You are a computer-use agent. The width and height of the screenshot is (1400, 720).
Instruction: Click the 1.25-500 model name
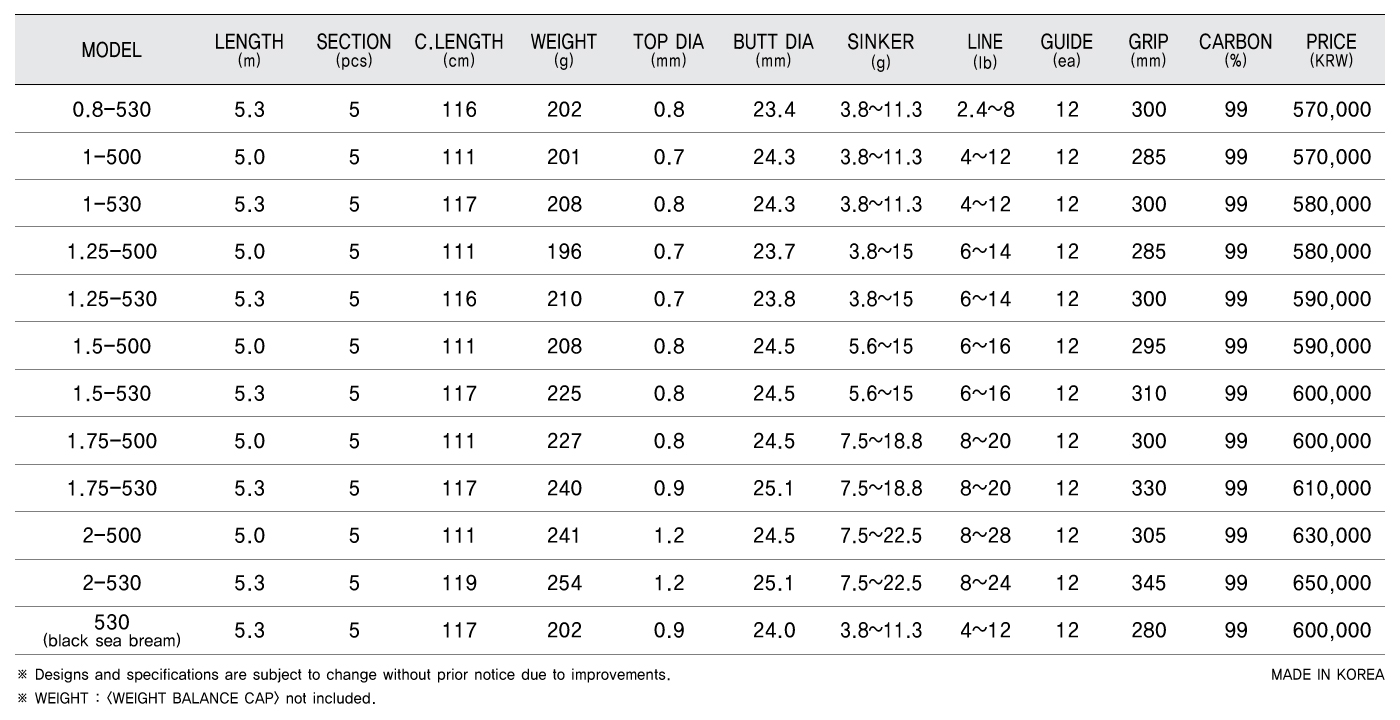pyautogui.click(x=111, y=251)
